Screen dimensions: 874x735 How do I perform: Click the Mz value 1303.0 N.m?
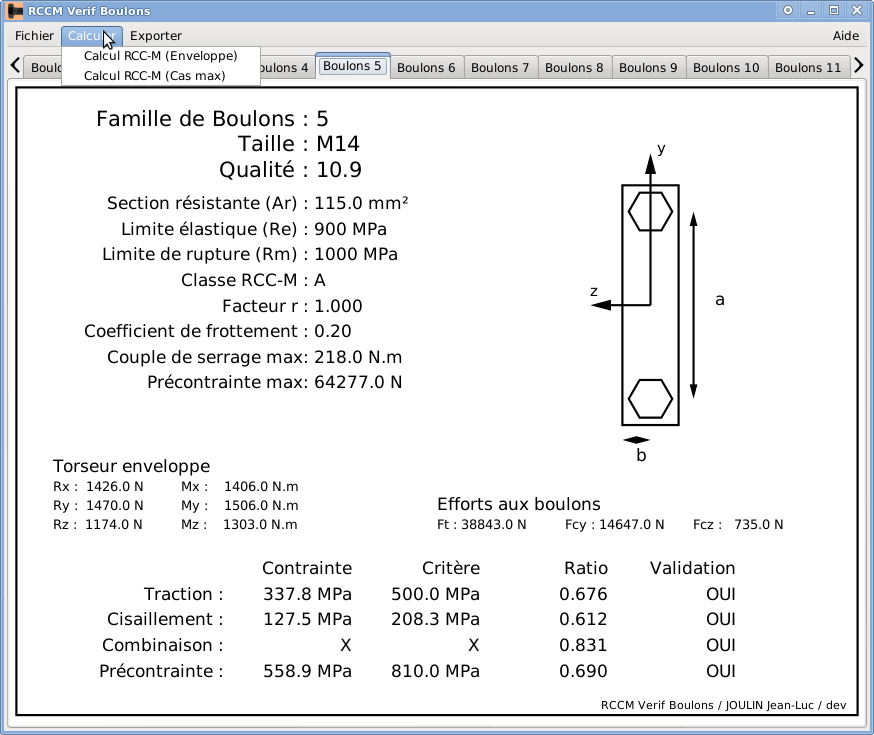pyautogui.click(x=260, y=524)
